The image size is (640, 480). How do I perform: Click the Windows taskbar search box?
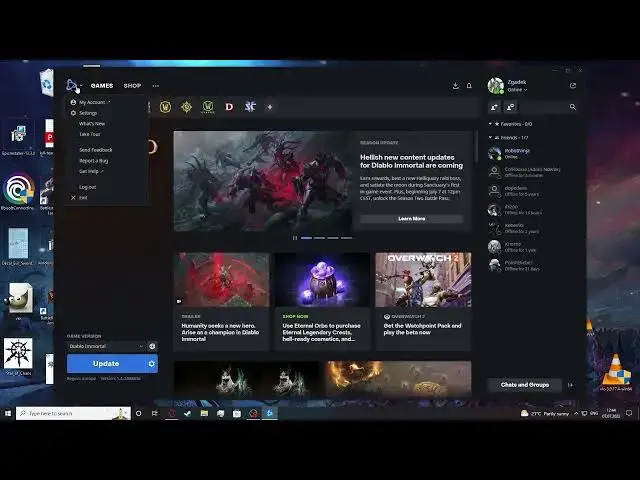point(73,413)
